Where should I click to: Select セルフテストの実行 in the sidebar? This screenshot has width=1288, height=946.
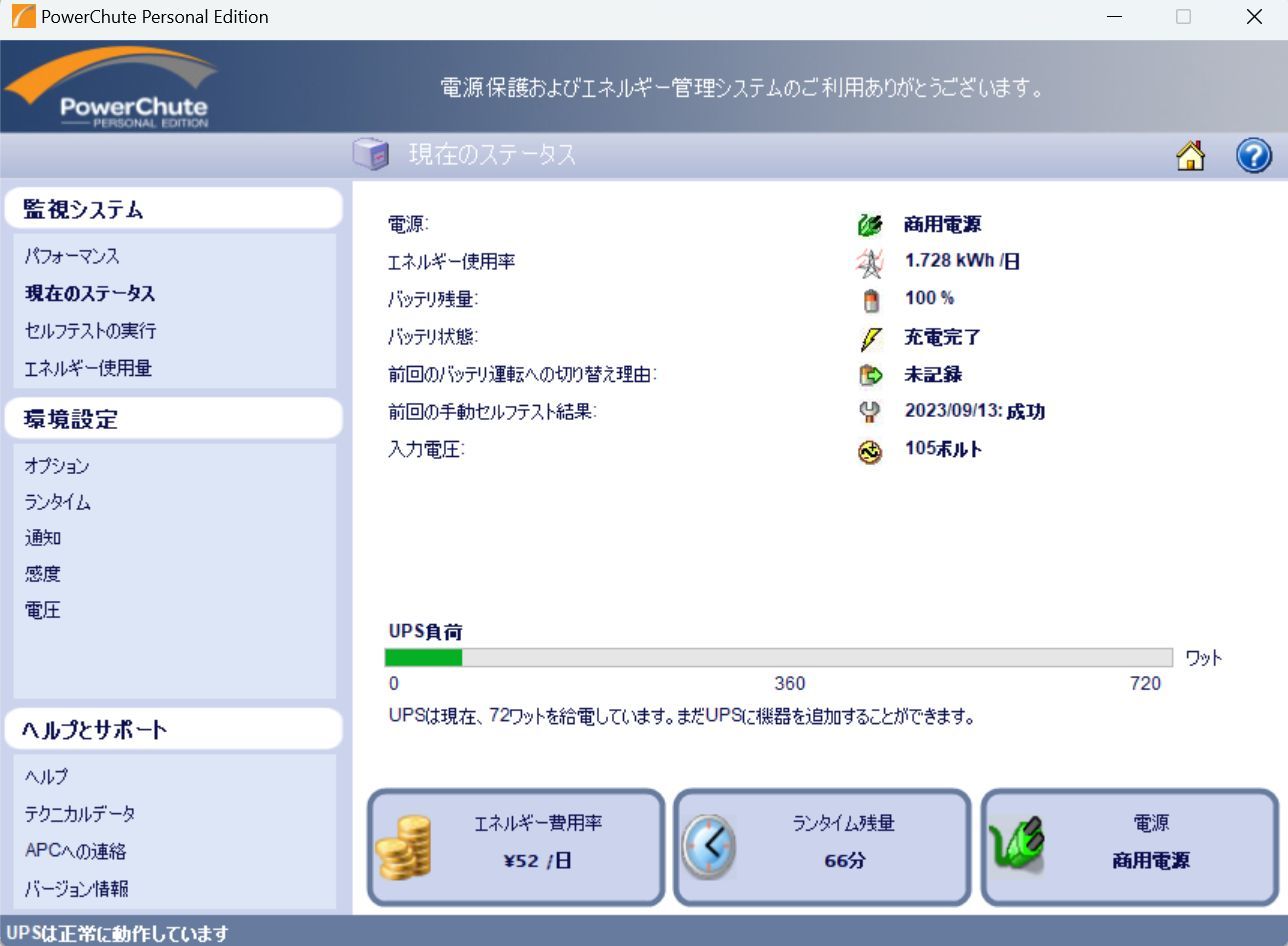coord(90,331)
